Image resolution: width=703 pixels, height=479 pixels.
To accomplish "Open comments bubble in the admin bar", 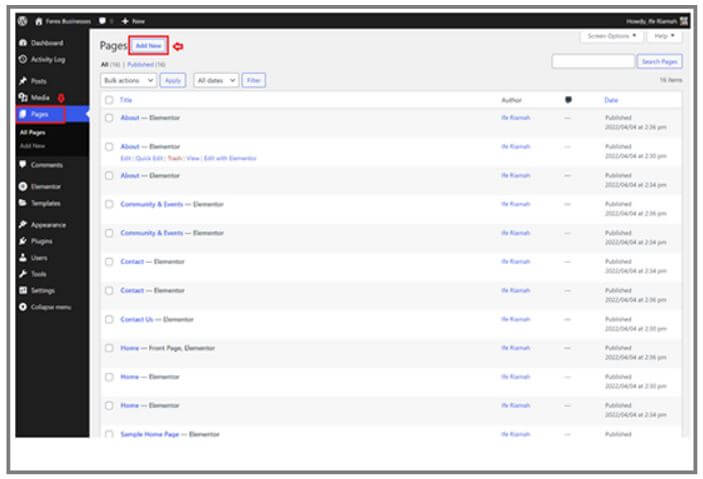I will tap(102, 21).
